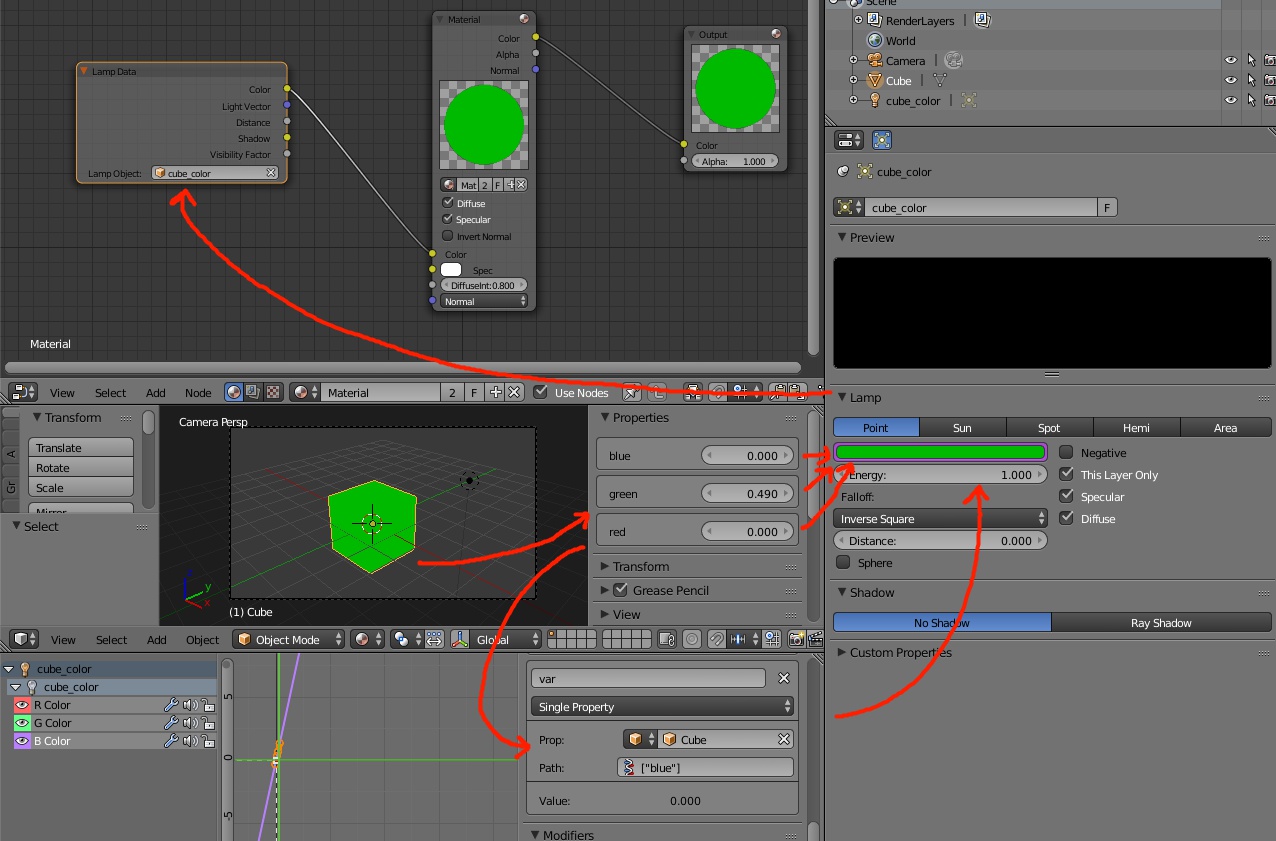
Task: Click the Camera object icon in outliner
Action: coord(875,60)
